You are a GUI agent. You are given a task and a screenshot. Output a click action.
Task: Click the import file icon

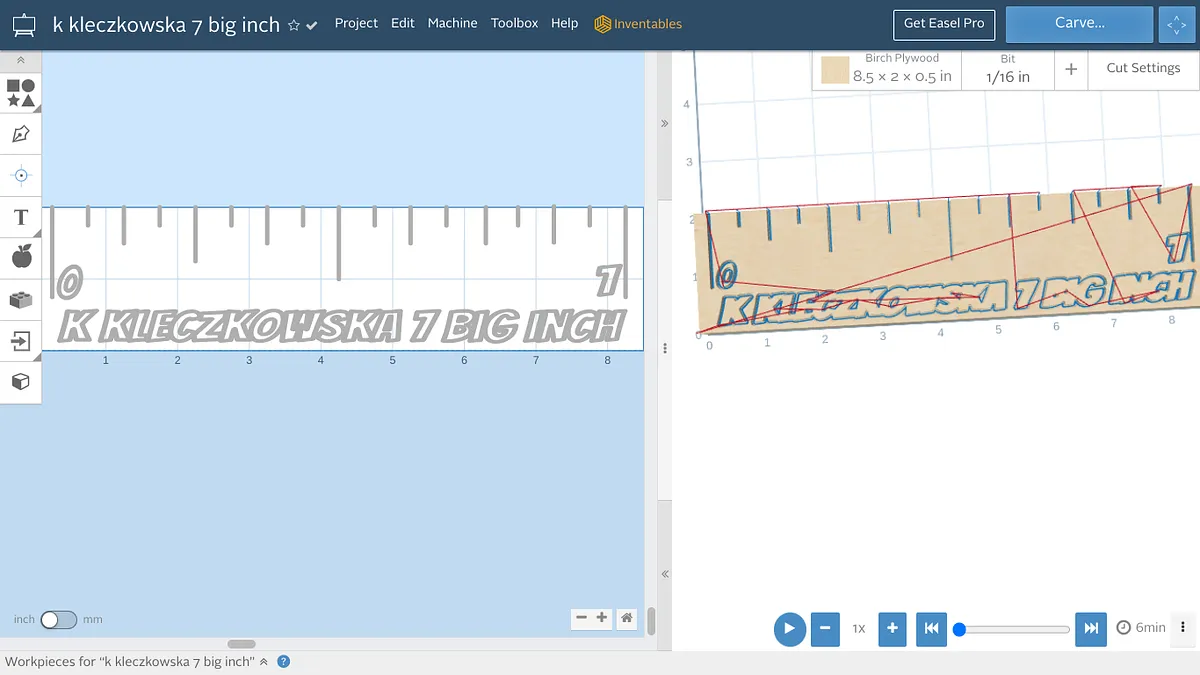21,341
